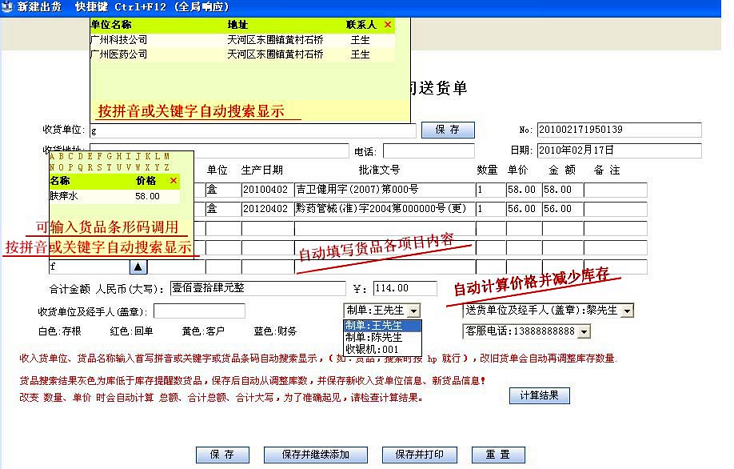Click the 联系人 column header in popup

coord(361,24)
